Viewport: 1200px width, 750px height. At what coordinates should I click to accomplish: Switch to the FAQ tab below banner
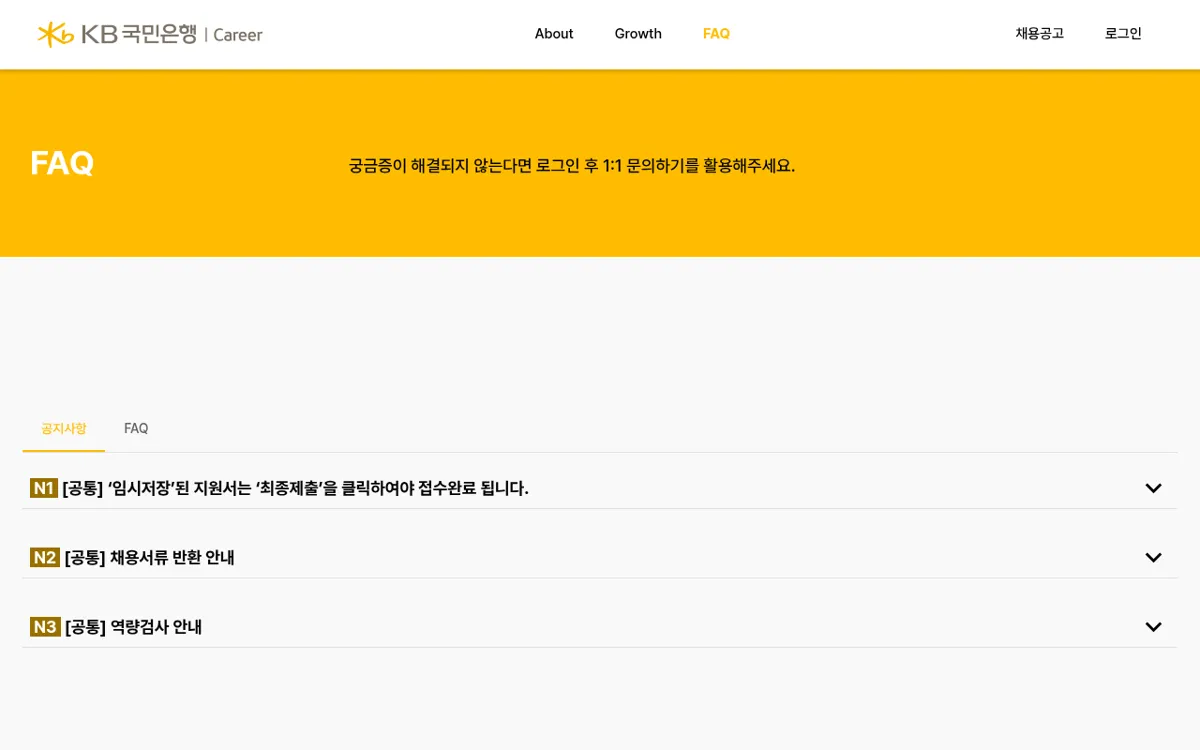[x=136, y=428]
